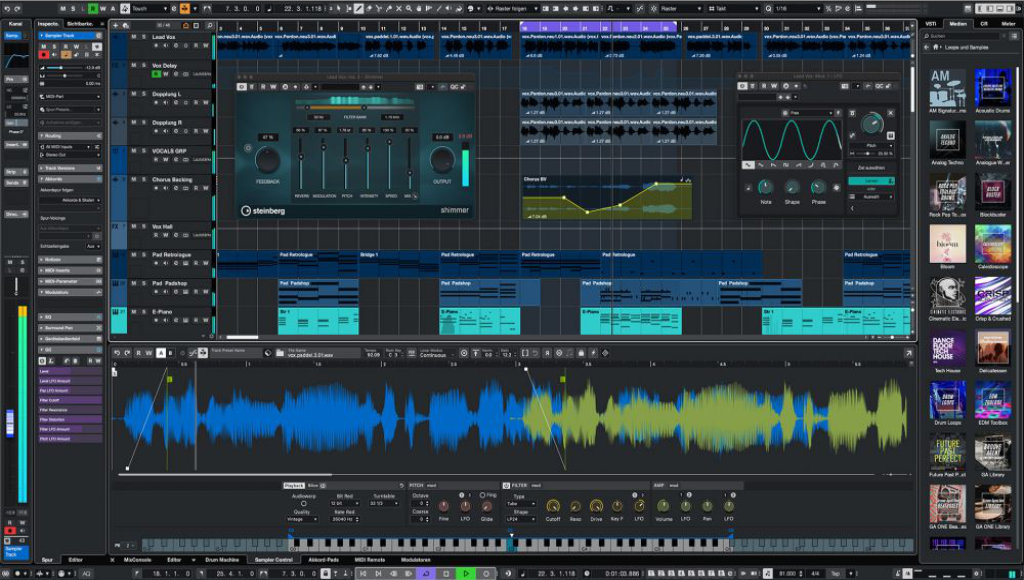Open the Akkord-Pads lower zone tab
1024x580 pixels.
pos(324,560)
